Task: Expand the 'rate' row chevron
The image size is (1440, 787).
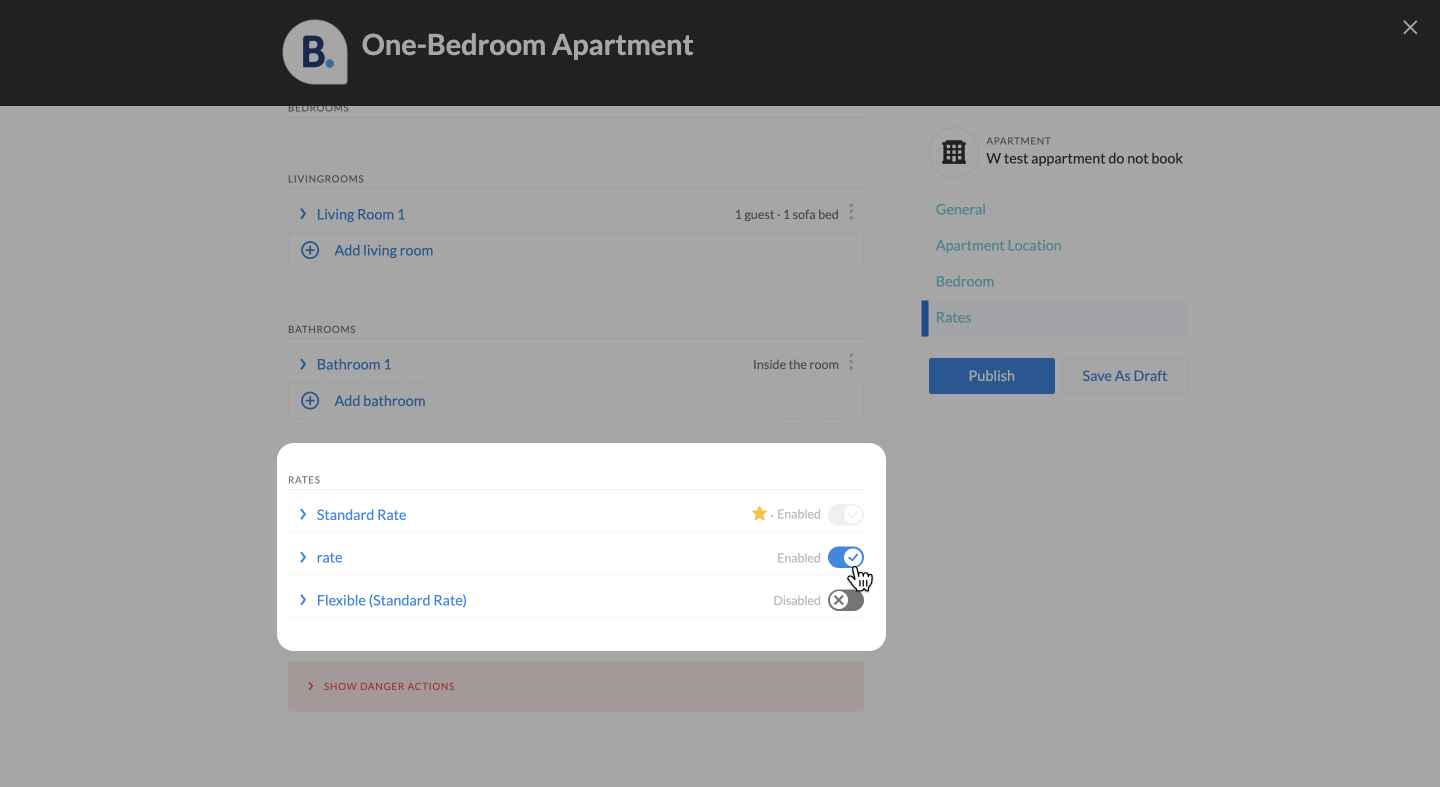Action: [303, 557]
